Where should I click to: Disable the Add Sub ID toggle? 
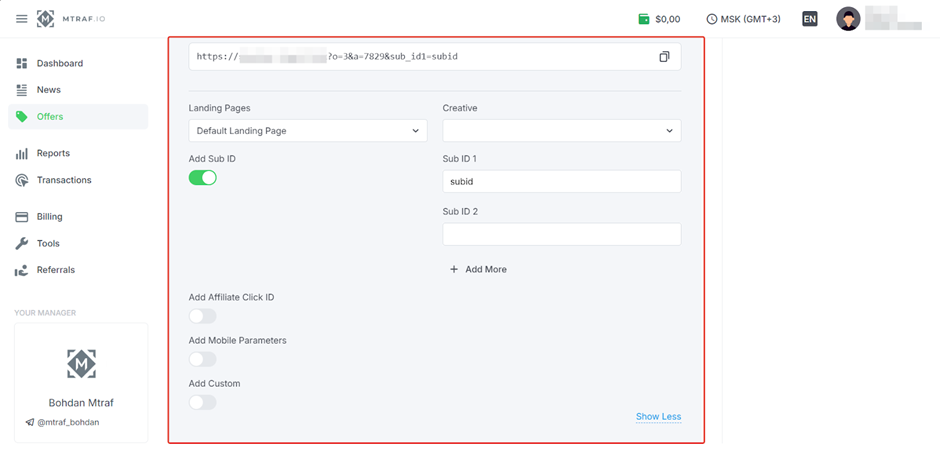[203, 178]
